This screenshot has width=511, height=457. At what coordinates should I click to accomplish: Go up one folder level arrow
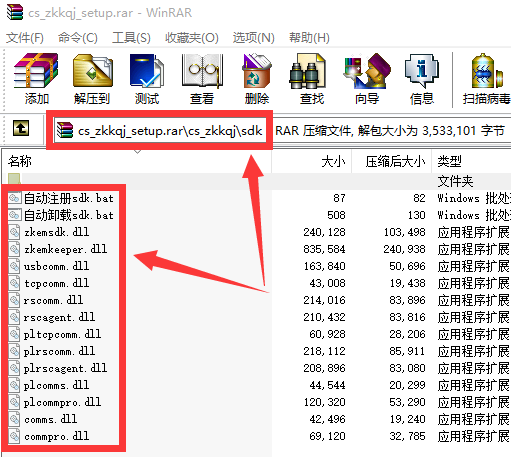pyautogui.click(x=21, y=128)
